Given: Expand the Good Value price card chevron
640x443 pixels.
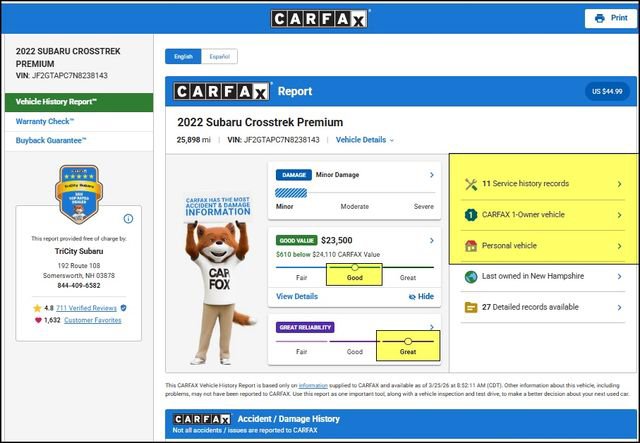Looking at the screenshot, I should (x=431, y=240).
